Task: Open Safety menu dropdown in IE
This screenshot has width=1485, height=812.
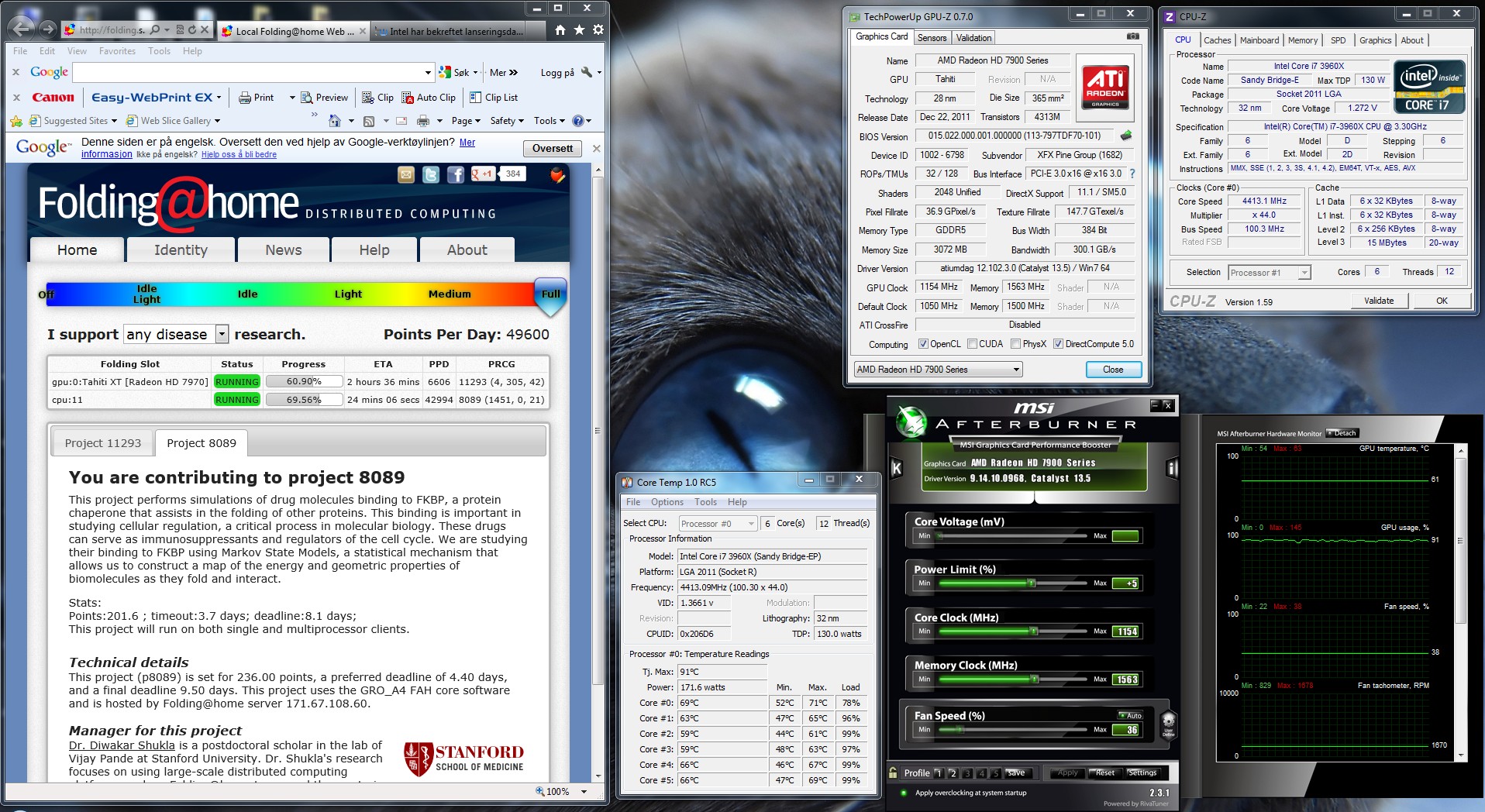Action: pos(507,121)
